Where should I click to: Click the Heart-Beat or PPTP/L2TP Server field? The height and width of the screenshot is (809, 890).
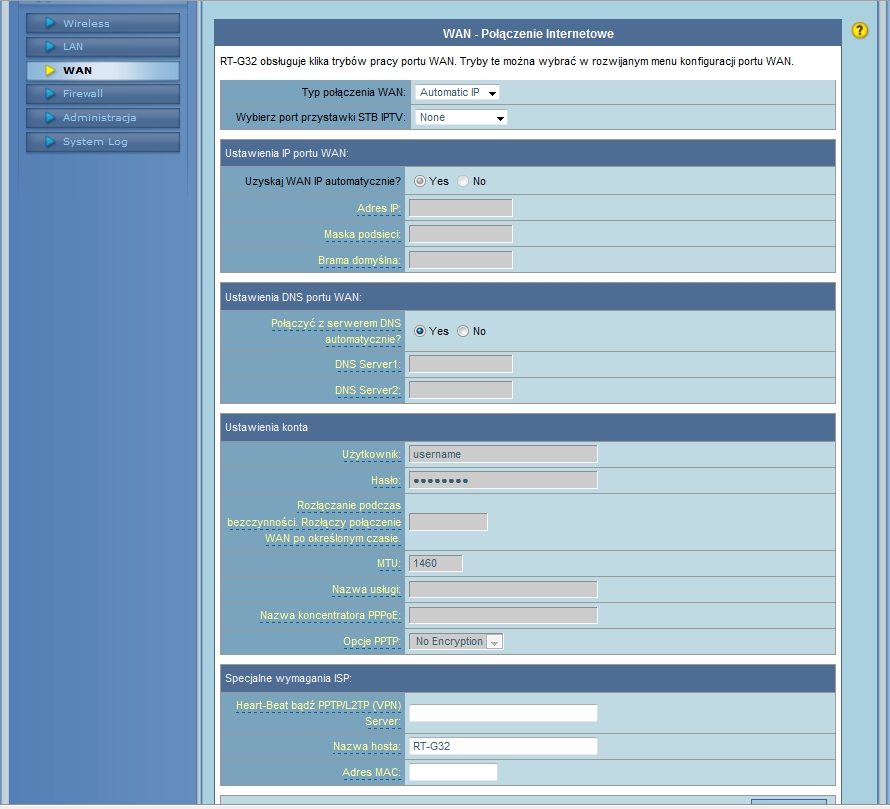[503, 713]
